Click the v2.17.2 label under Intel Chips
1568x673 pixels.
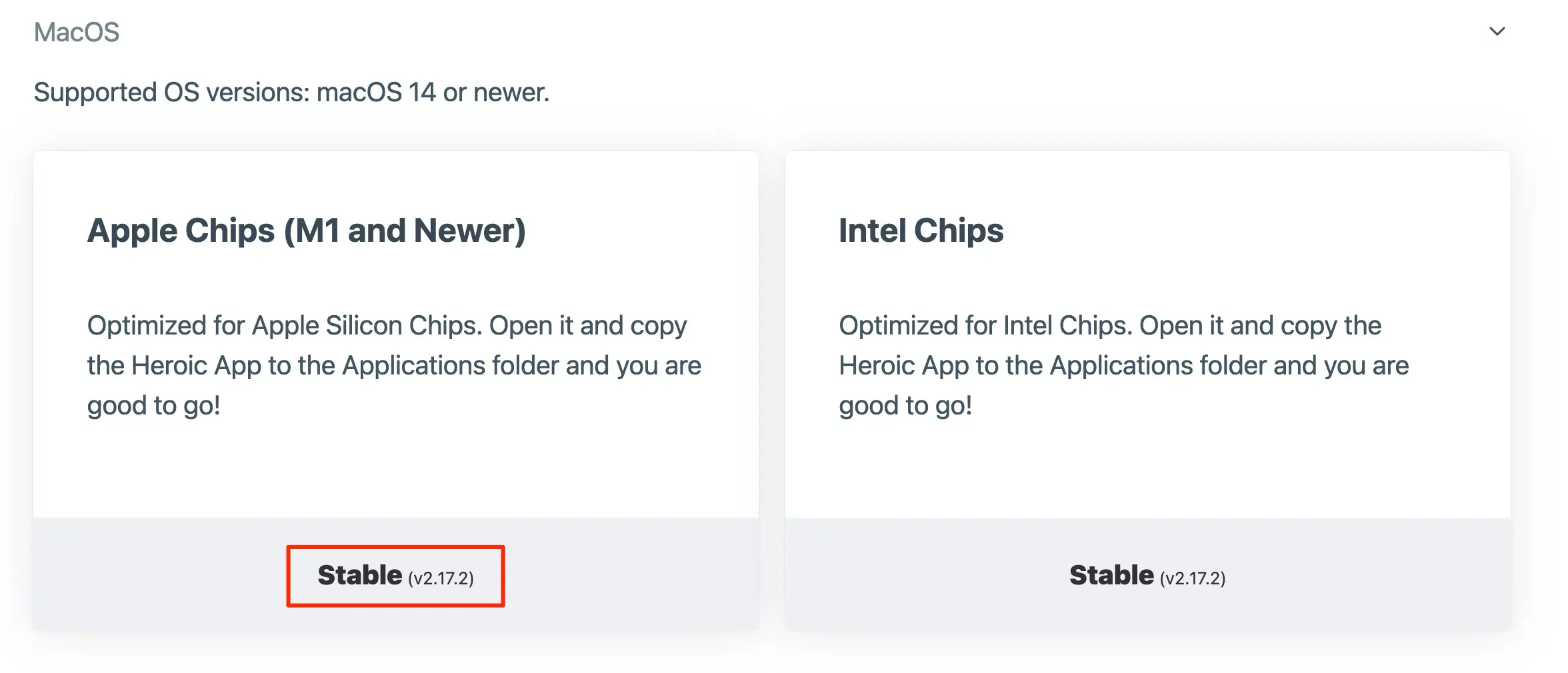coord(1193,578)
